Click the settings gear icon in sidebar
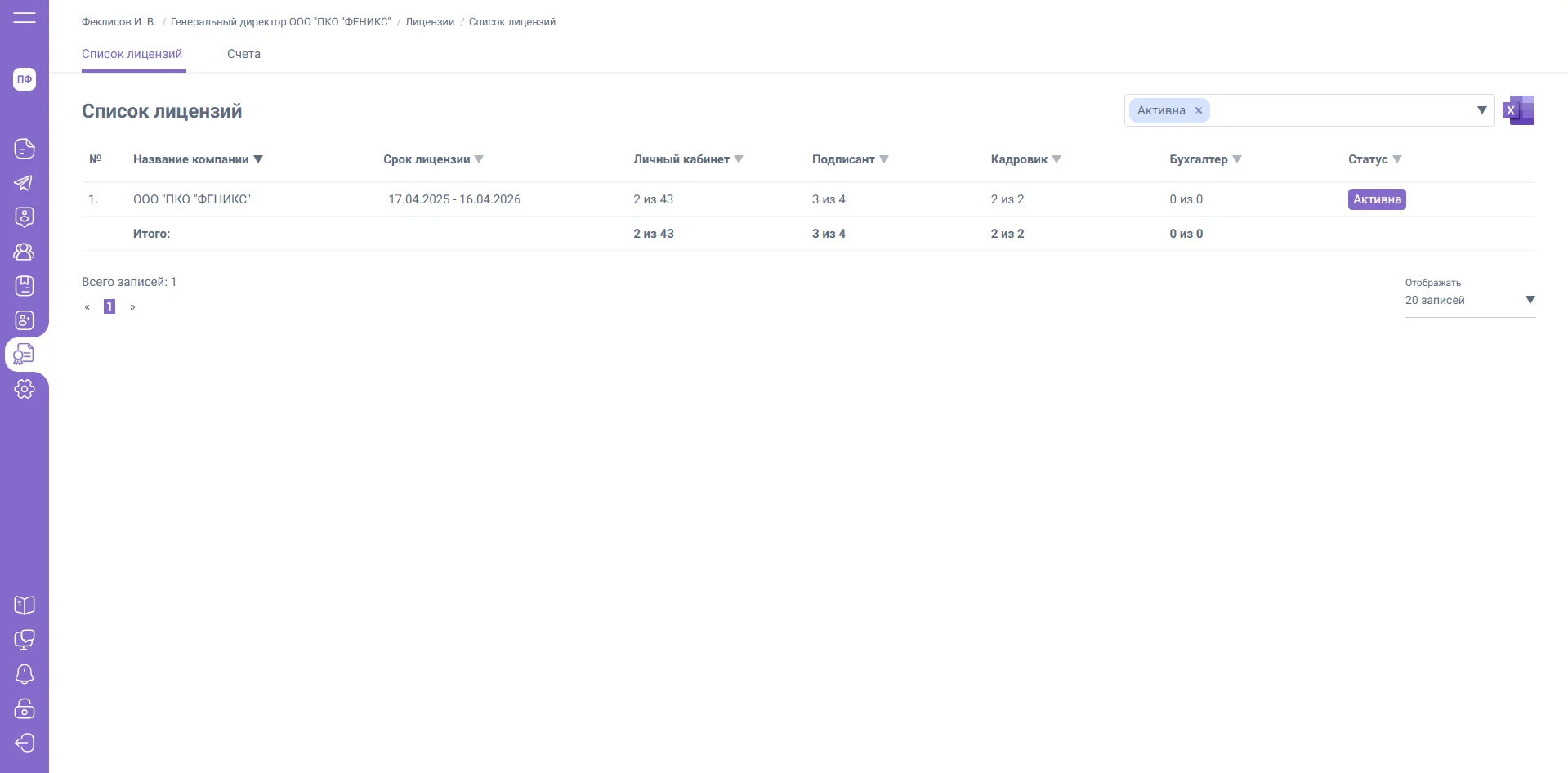The image size is (1568, 773). (25, 389)
